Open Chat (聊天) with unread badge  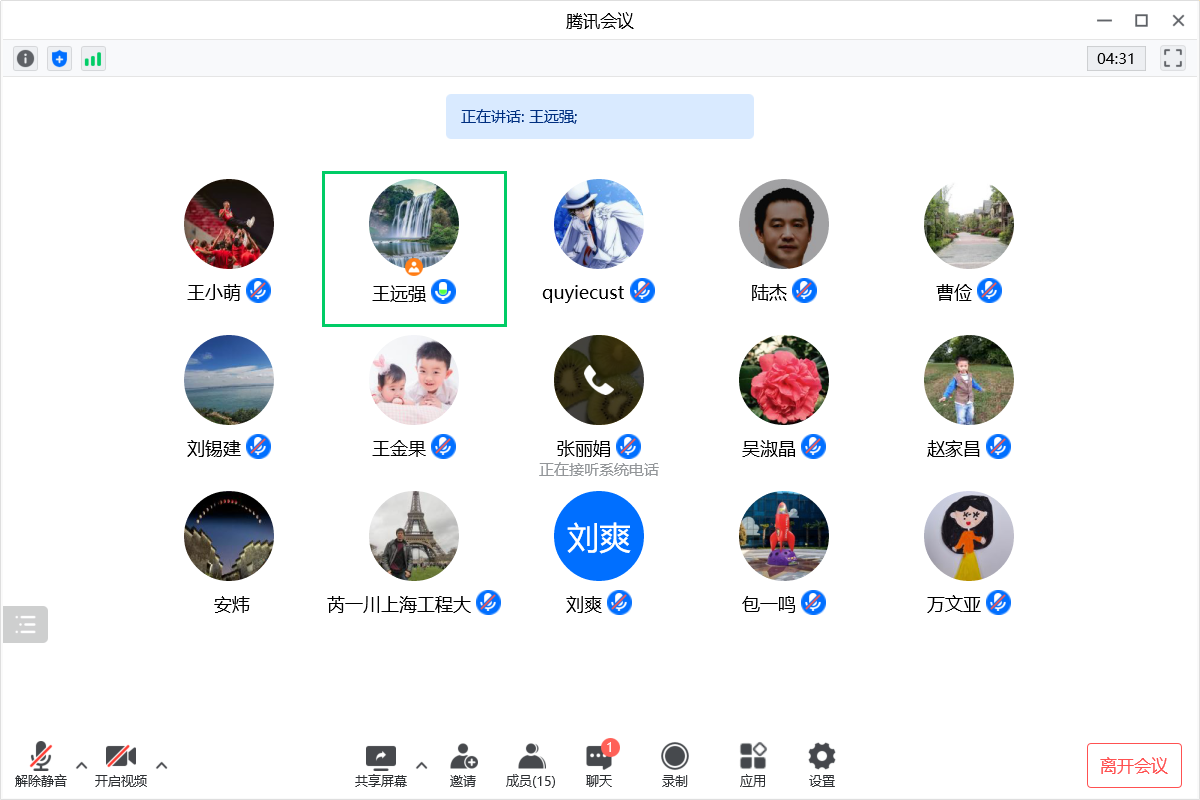[x=599, y=765]
